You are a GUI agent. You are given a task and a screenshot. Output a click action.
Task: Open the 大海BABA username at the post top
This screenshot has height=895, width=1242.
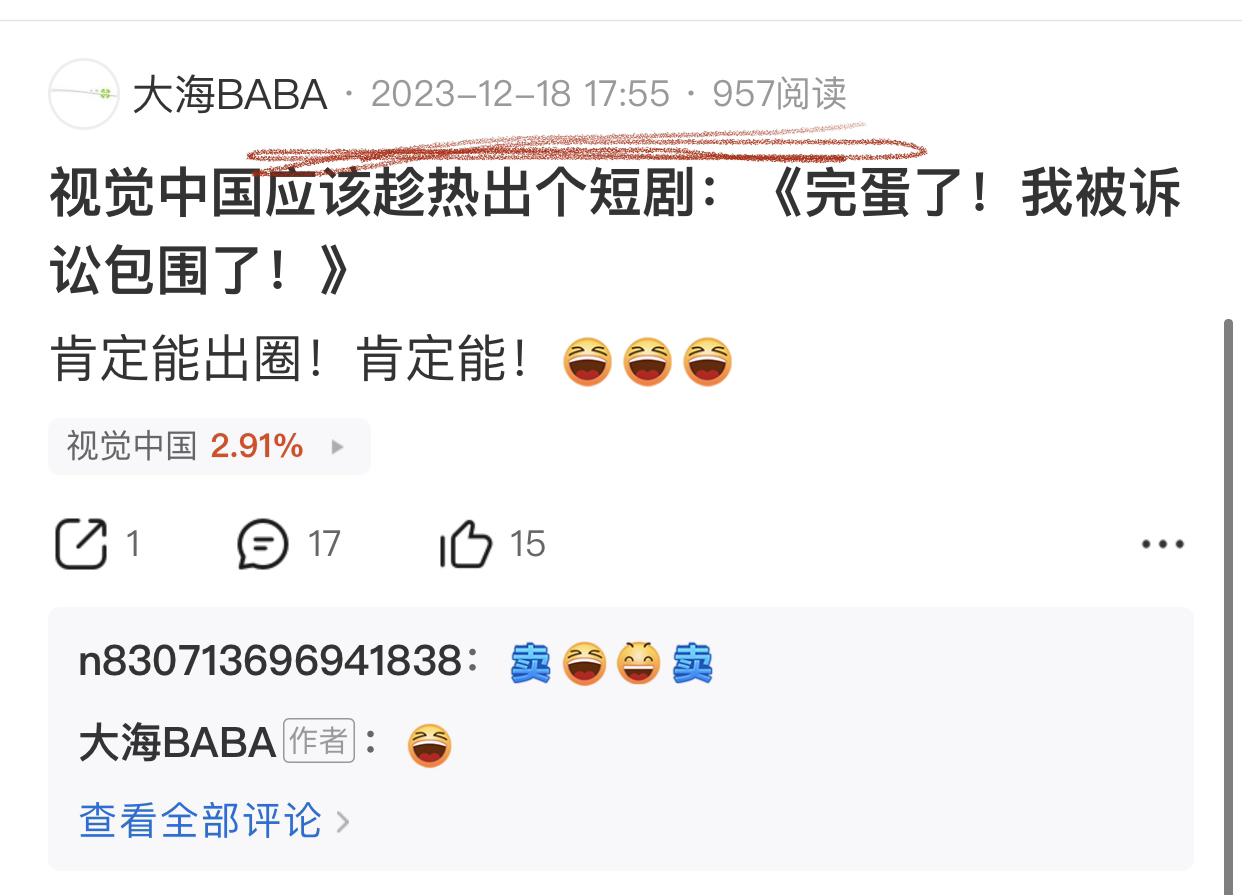[230, 95]
